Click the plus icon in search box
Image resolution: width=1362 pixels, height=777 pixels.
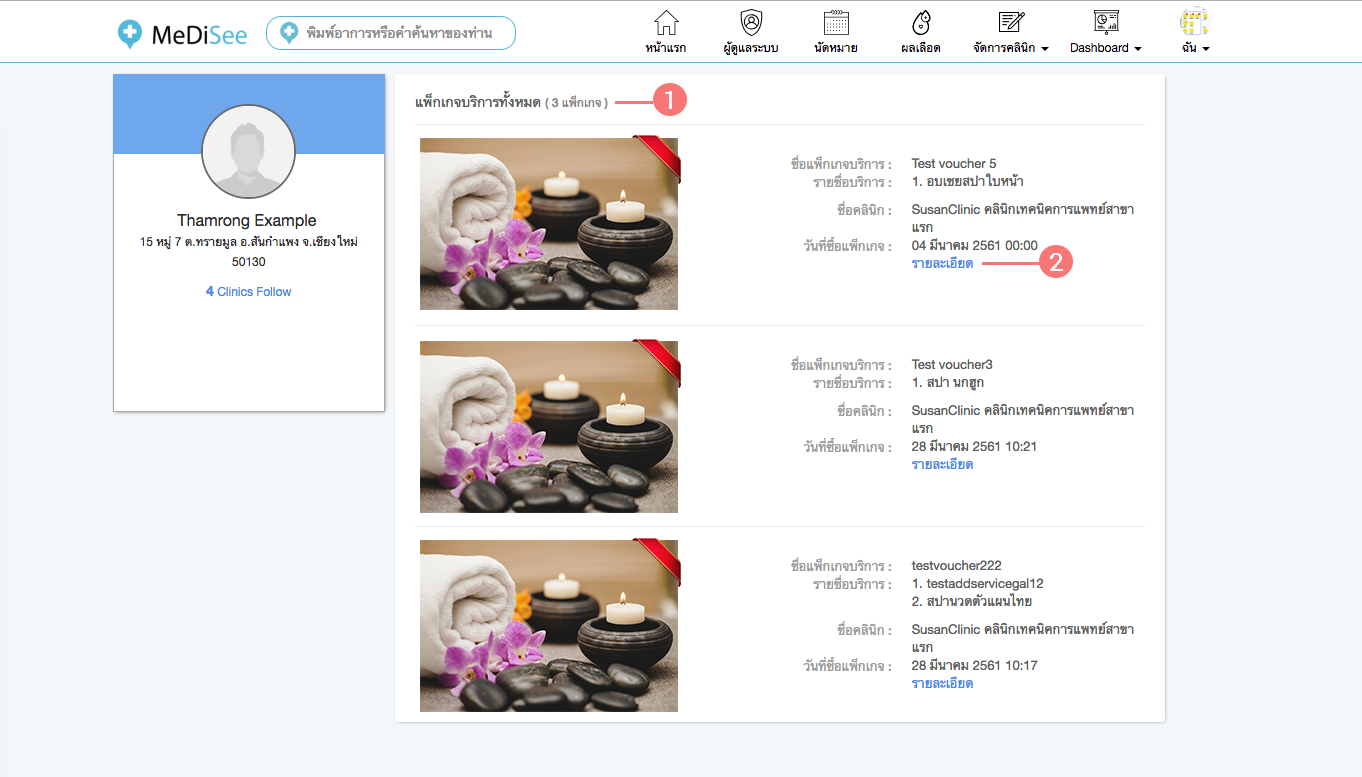pos(289,33)
